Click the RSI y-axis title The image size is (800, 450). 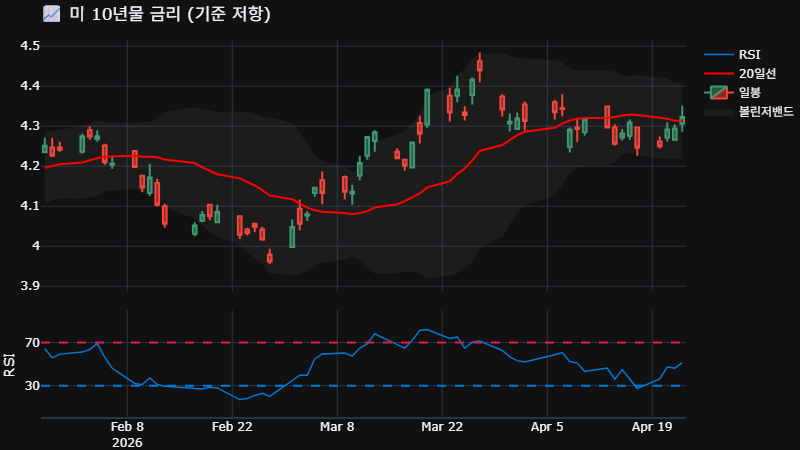(x=9, y=364)
